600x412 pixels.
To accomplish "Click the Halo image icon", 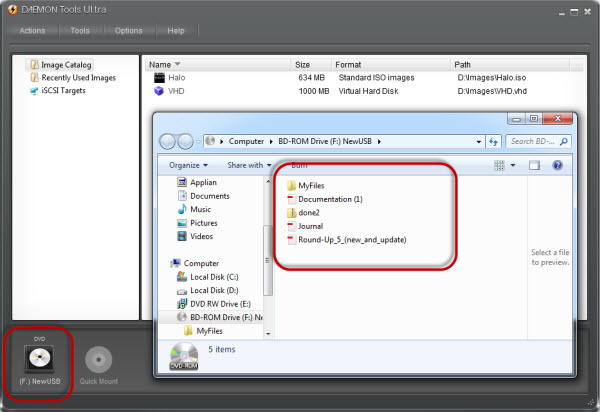I will tap(159, 78).
